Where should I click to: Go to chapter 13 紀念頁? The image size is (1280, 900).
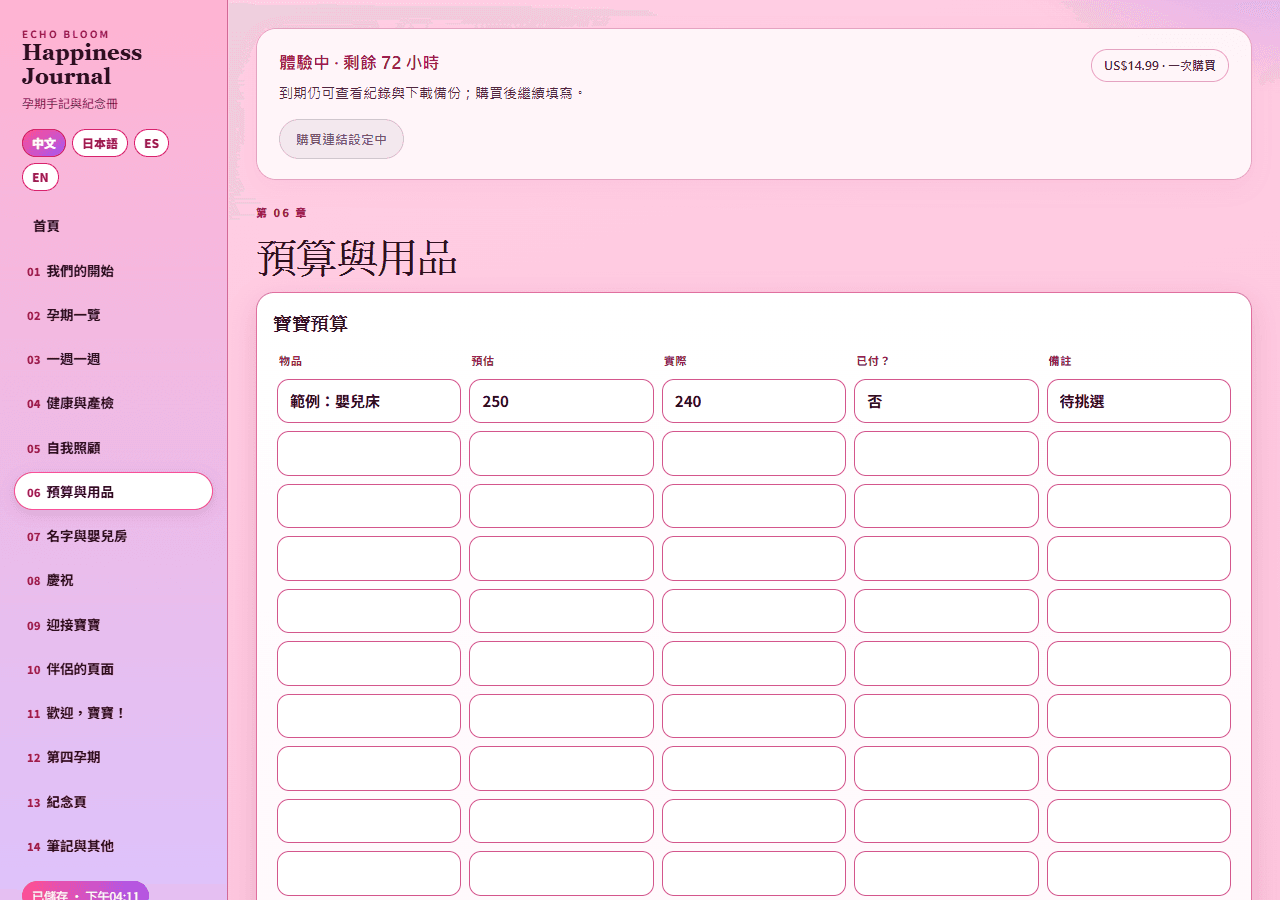(x=113, y=802)
